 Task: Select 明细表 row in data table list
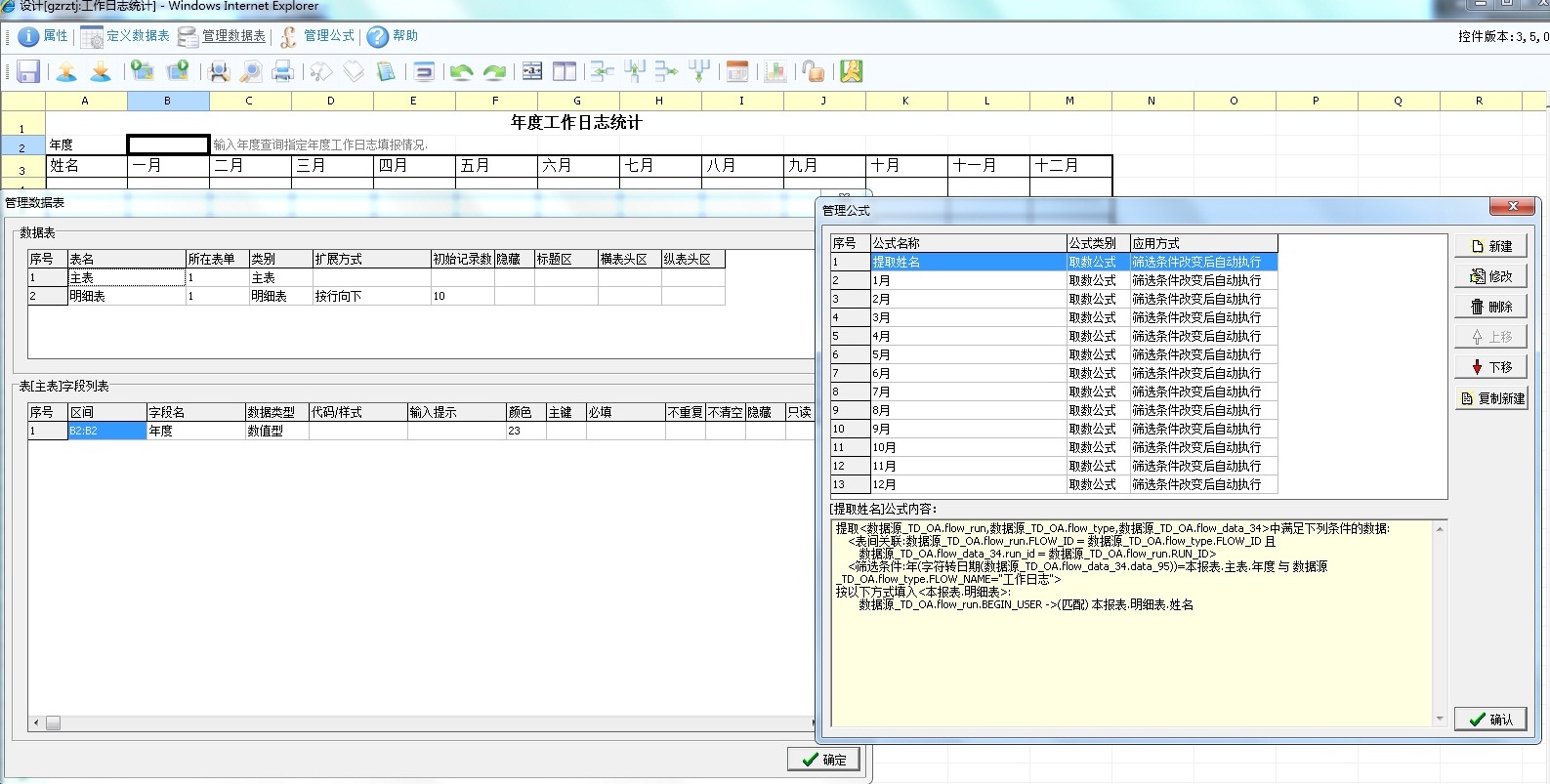pyautogui.click(x=376, y=296)
